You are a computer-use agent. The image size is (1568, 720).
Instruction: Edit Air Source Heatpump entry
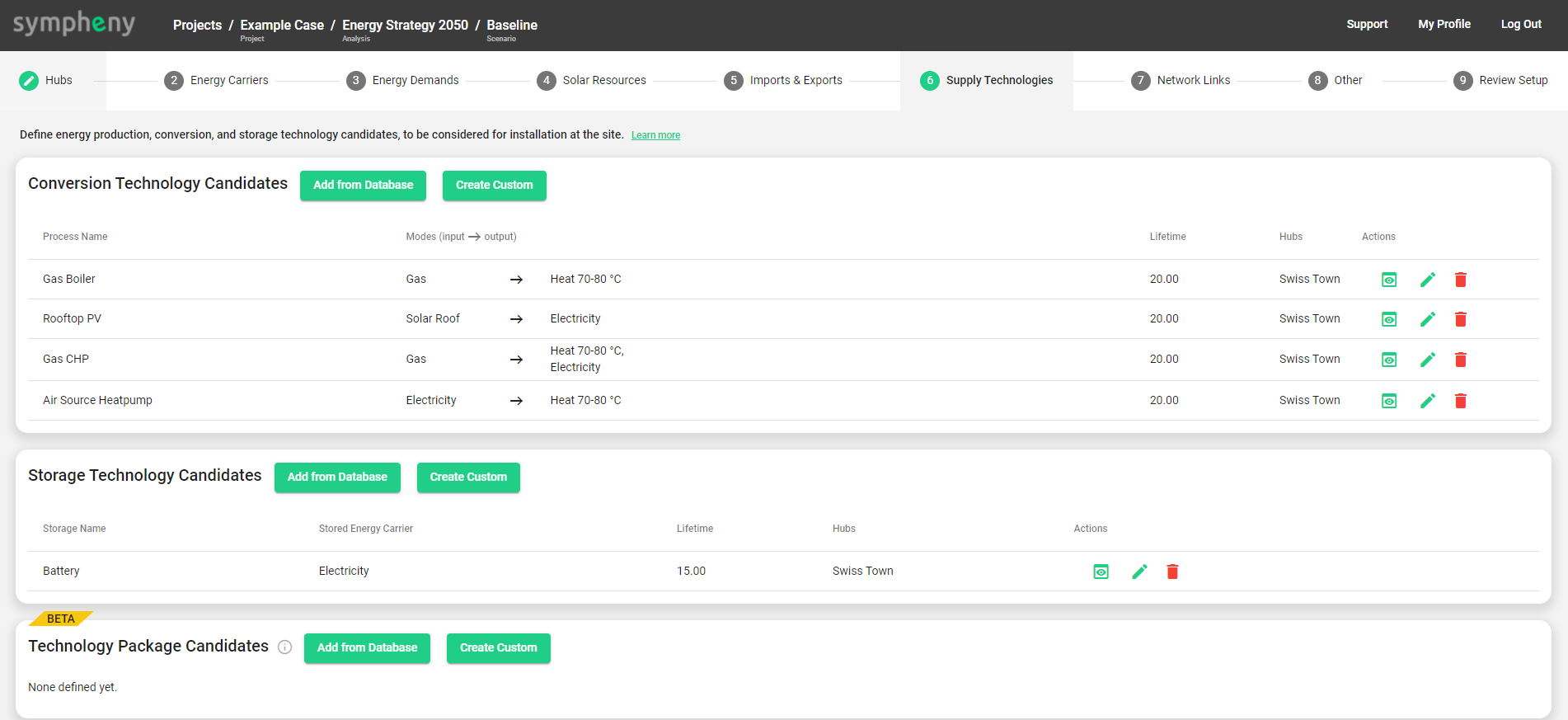tap(1428, 401)
